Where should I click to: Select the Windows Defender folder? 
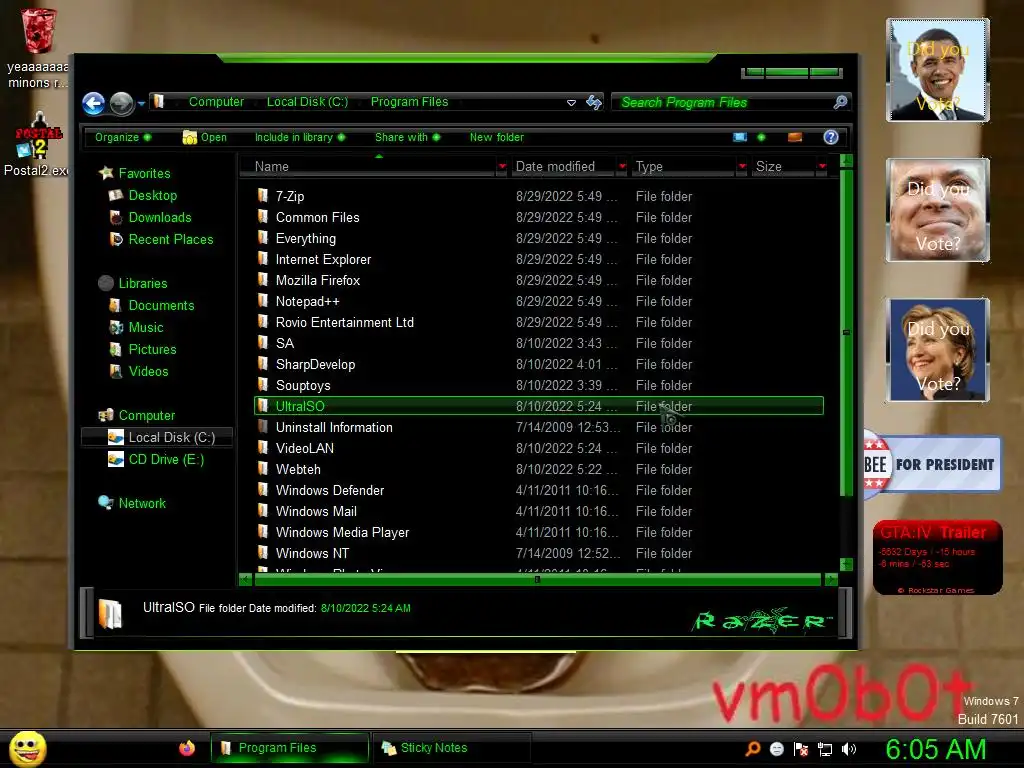(329, 490)
